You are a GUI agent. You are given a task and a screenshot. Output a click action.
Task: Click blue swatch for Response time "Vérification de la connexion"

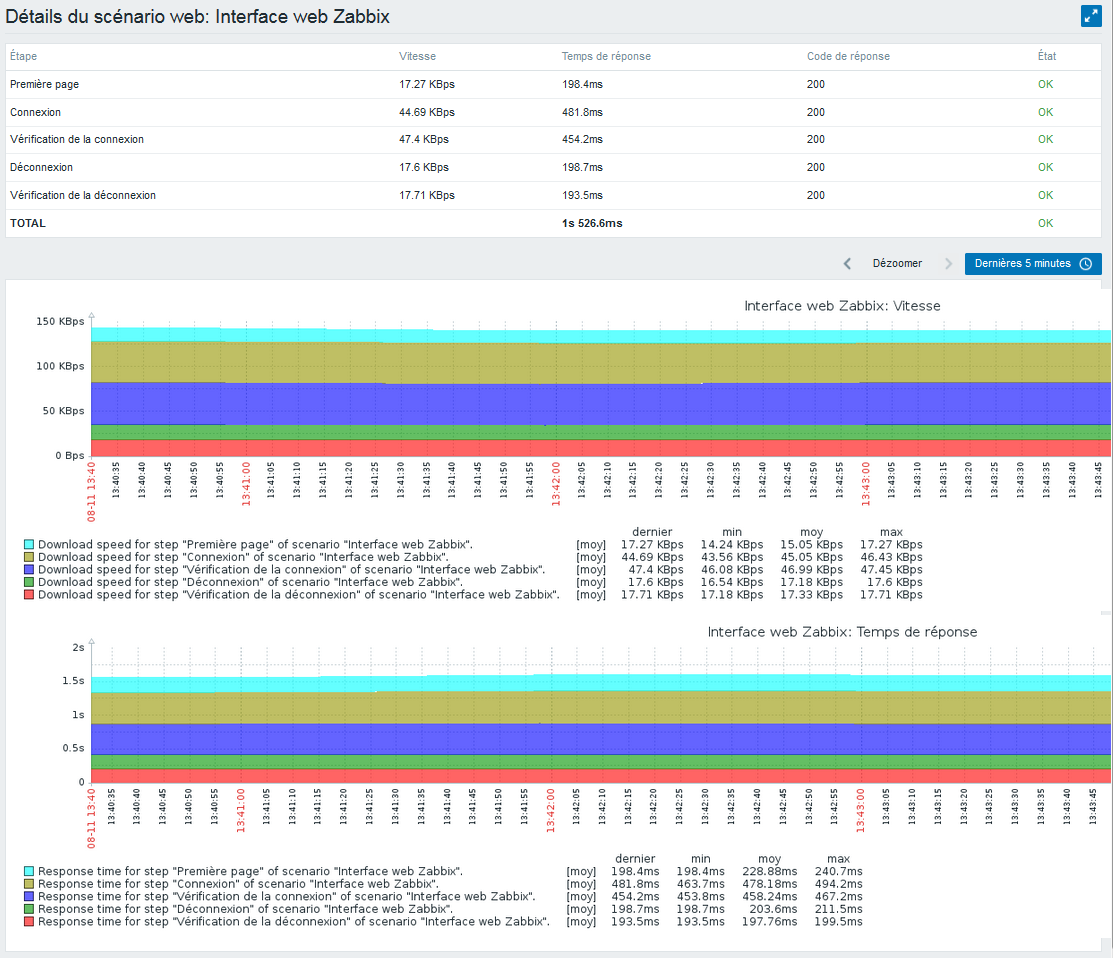tap(28, 896)
